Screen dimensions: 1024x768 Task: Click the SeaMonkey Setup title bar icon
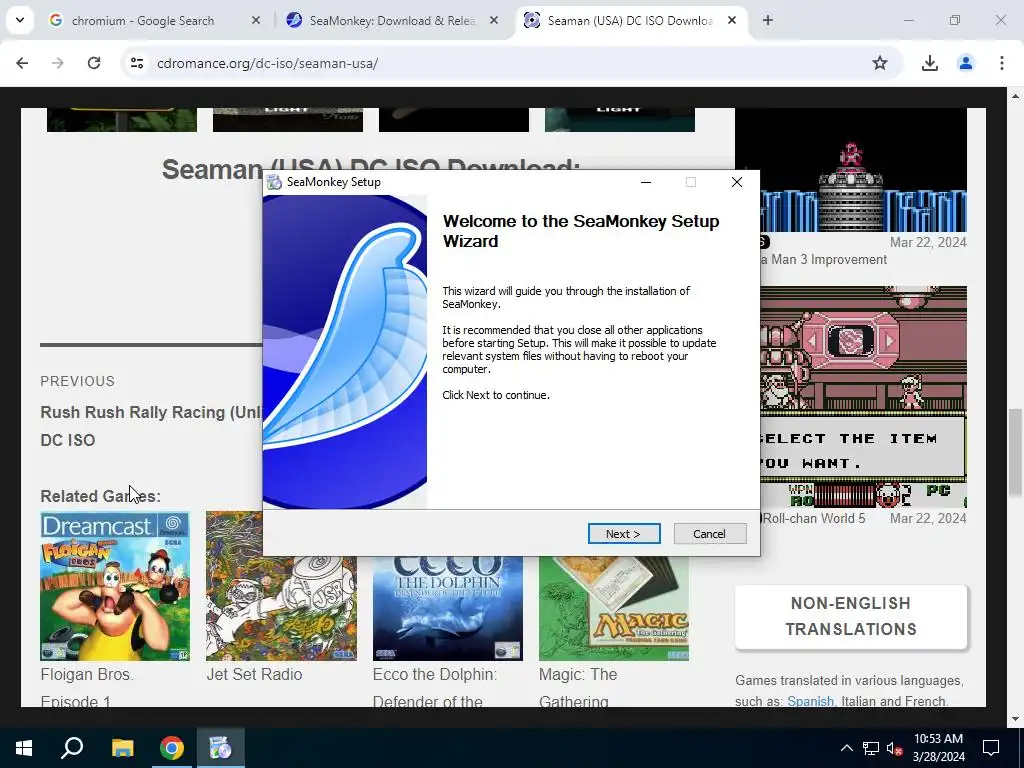[274, 182]
